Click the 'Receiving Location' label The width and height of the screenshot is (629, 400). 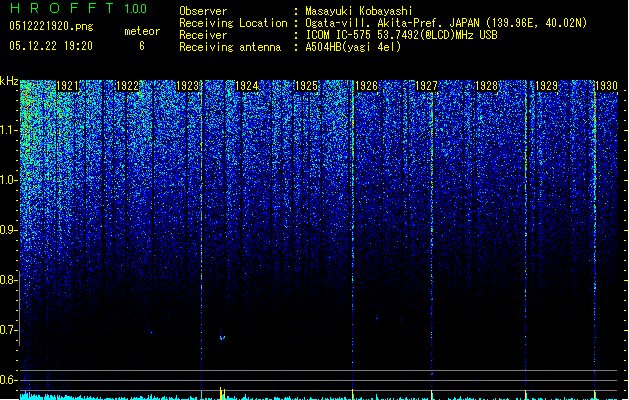(233, 23)
